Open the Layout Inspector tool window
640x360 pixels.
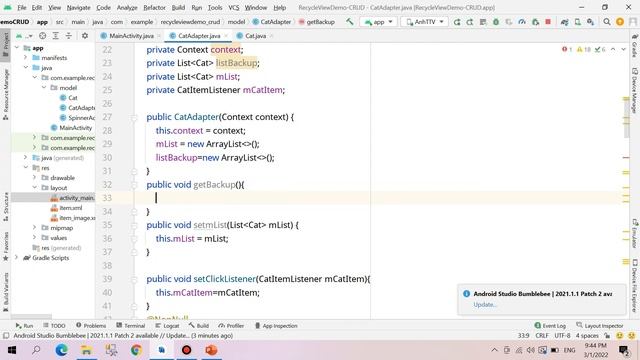600,326
